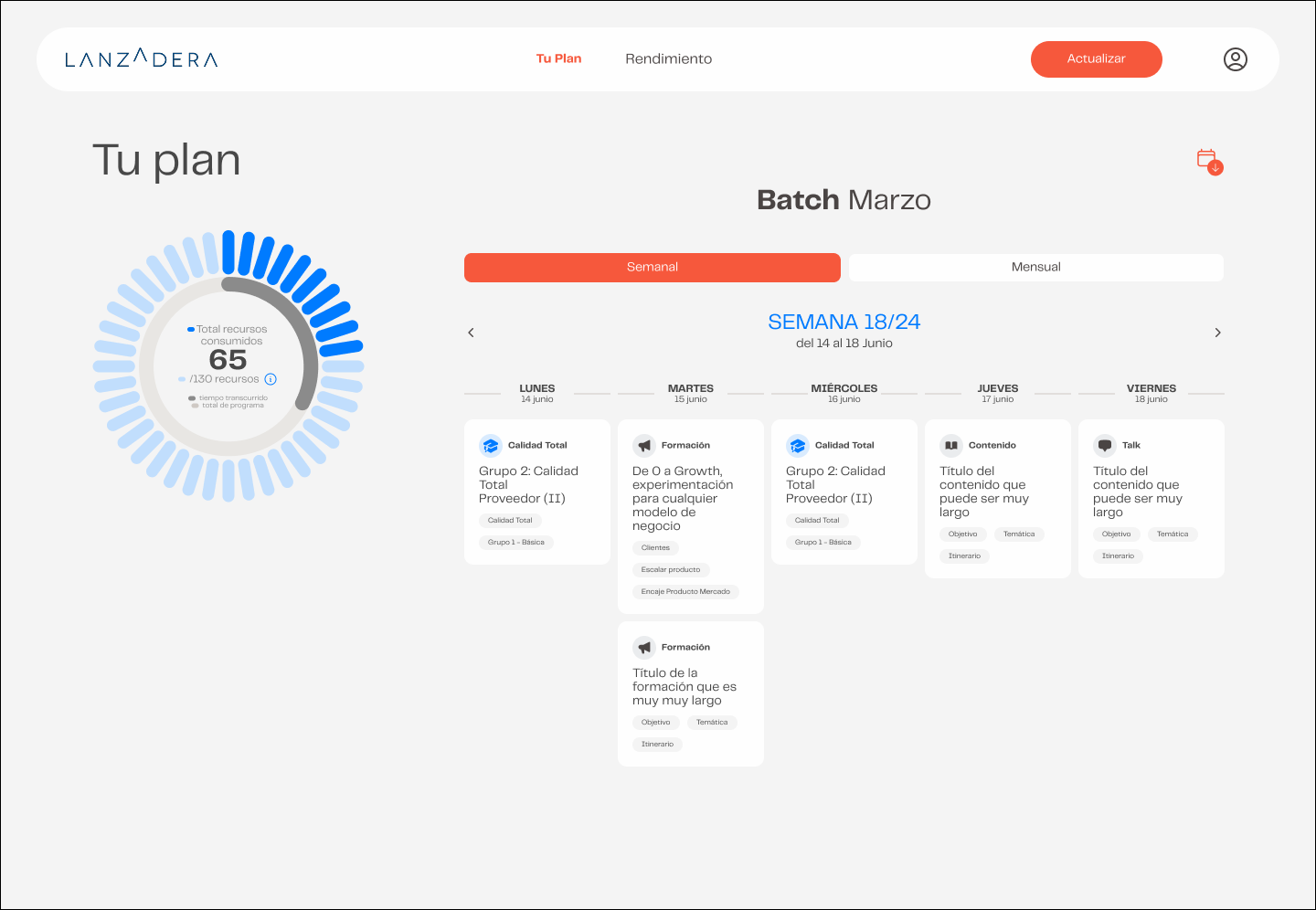
Task: Go to previous week with left chevron
Action: coord(472,333)
